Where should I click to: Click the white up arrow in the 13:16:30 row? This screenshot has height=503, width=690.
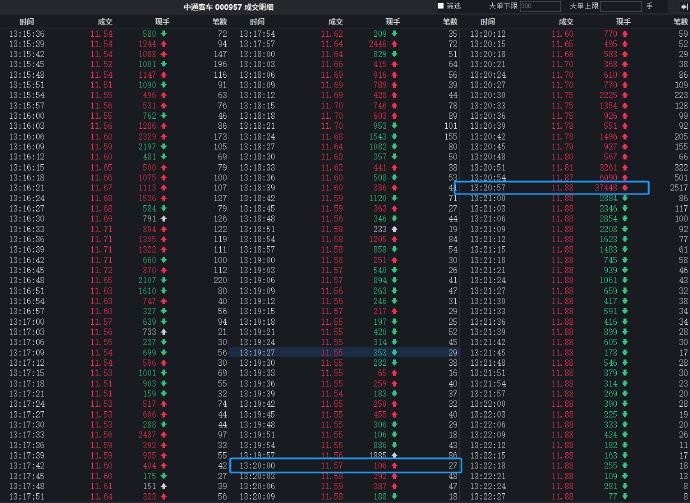[x=164, y=219]
